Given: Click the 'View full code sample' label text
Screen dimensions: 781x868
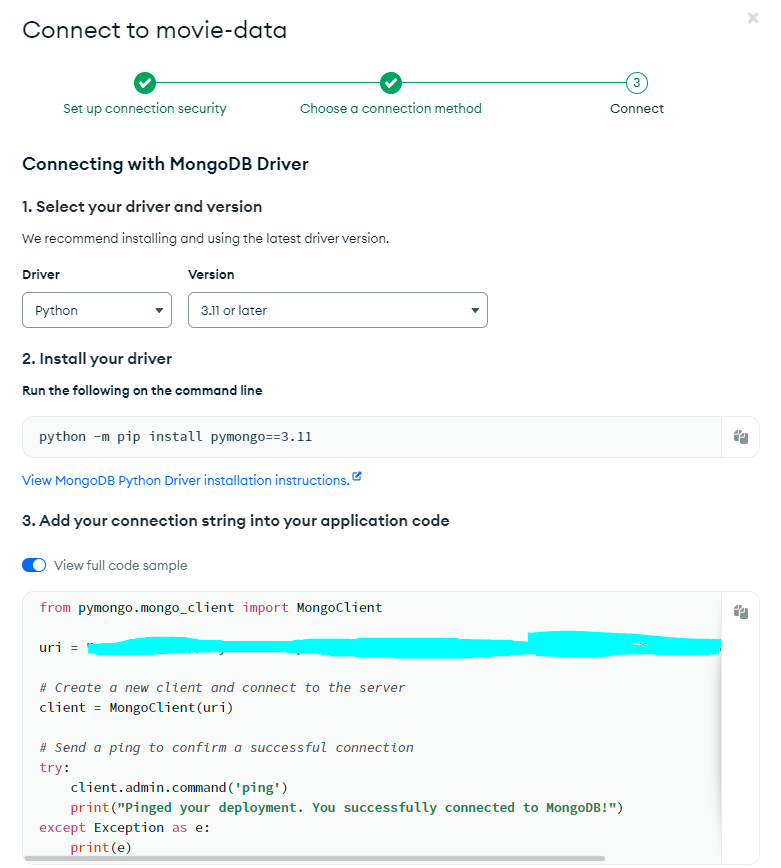Looking at the screenshot, I should (121, 565).
